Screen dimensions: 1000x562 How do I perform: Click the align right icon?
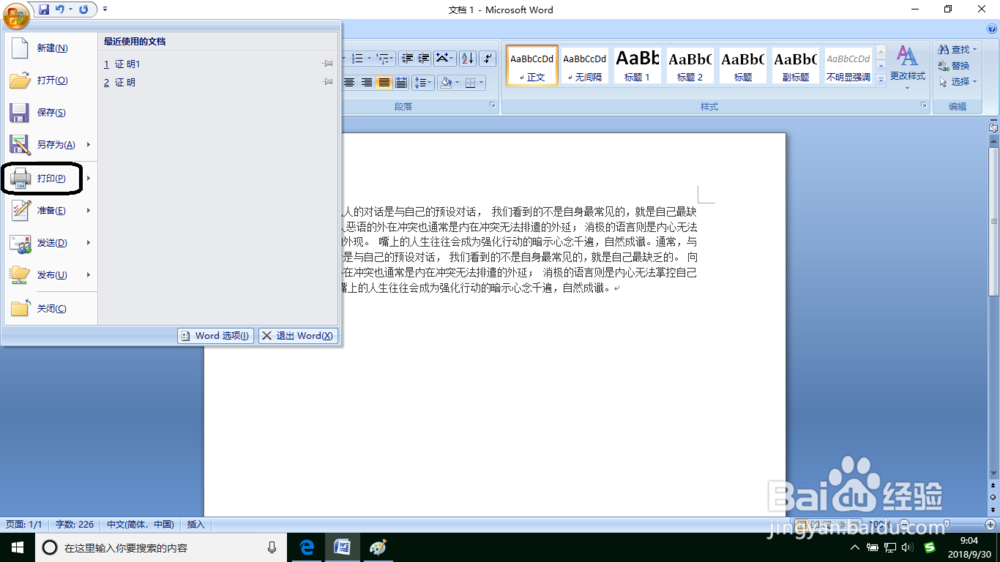pyautogui.click(x=367, y=82)
